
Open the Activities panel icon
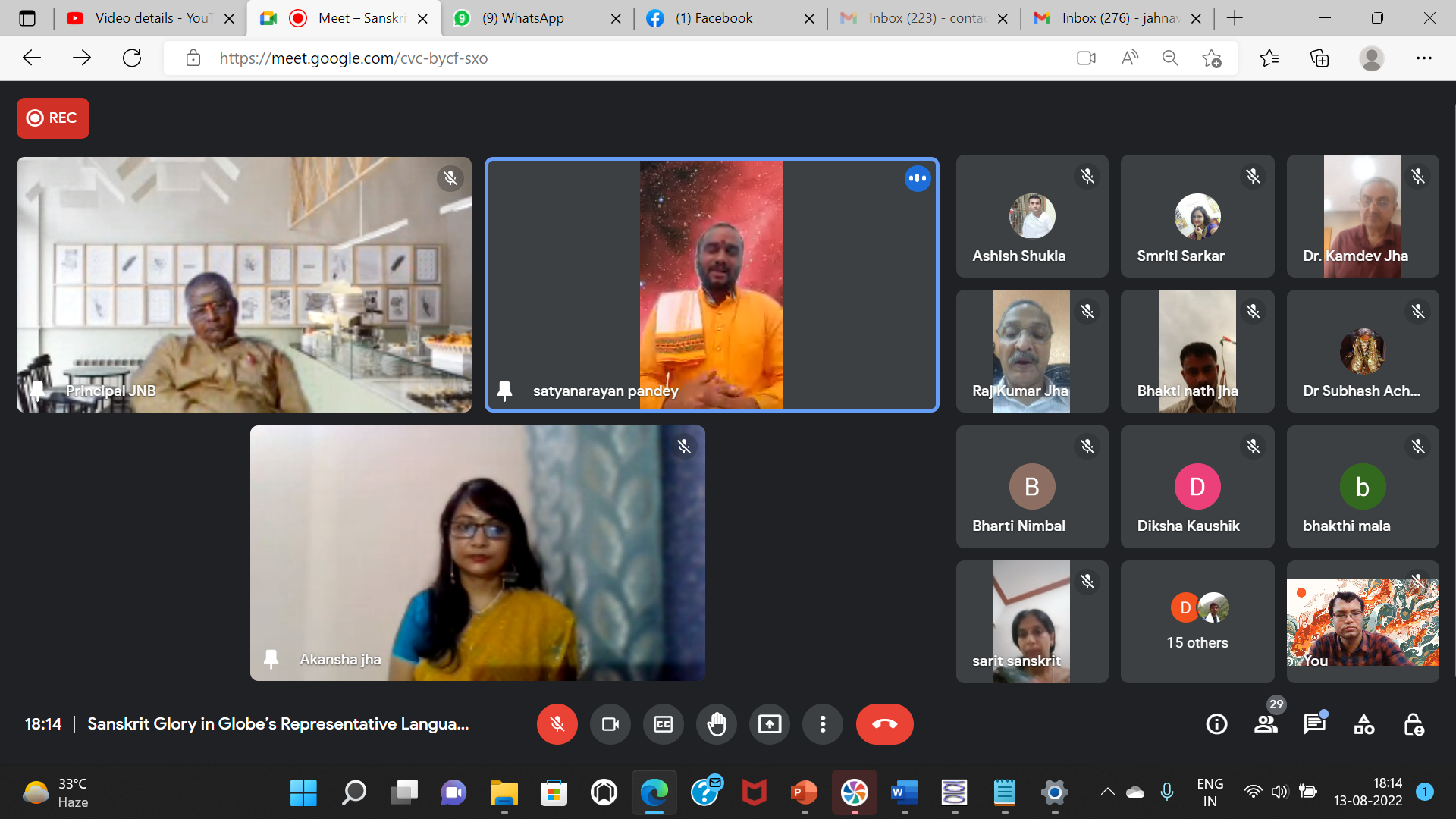pos(1363,724)
